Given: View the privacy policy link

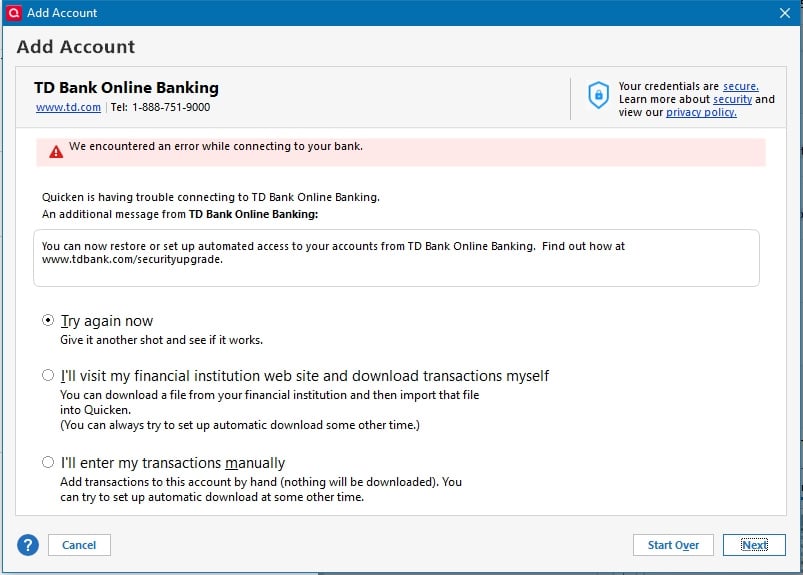Looking at the screenshot, I should (701, 112).
